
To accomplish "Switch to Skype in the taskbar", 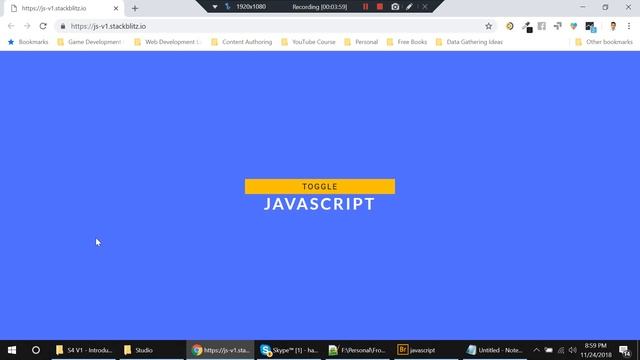I will 289,350.
